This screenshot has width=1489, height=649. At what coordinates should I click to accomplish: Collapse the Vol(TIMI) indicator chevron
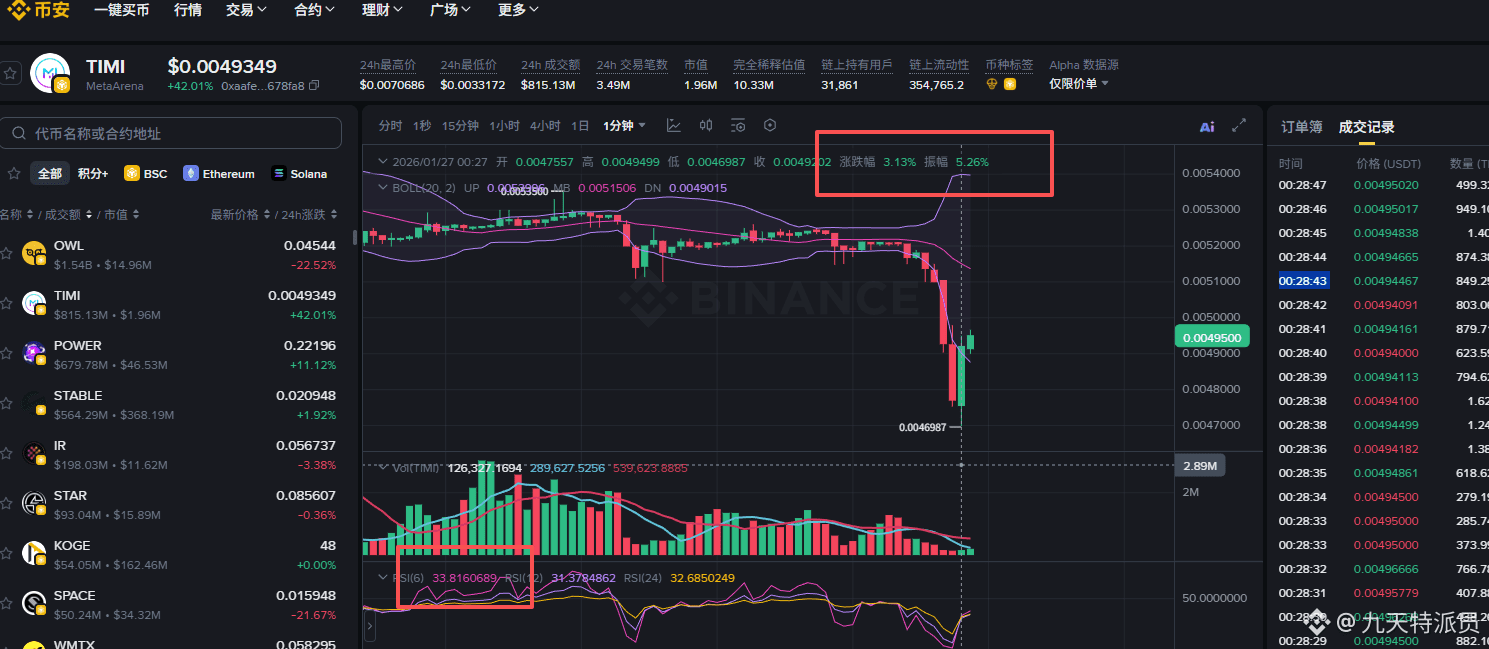point(381,467)
